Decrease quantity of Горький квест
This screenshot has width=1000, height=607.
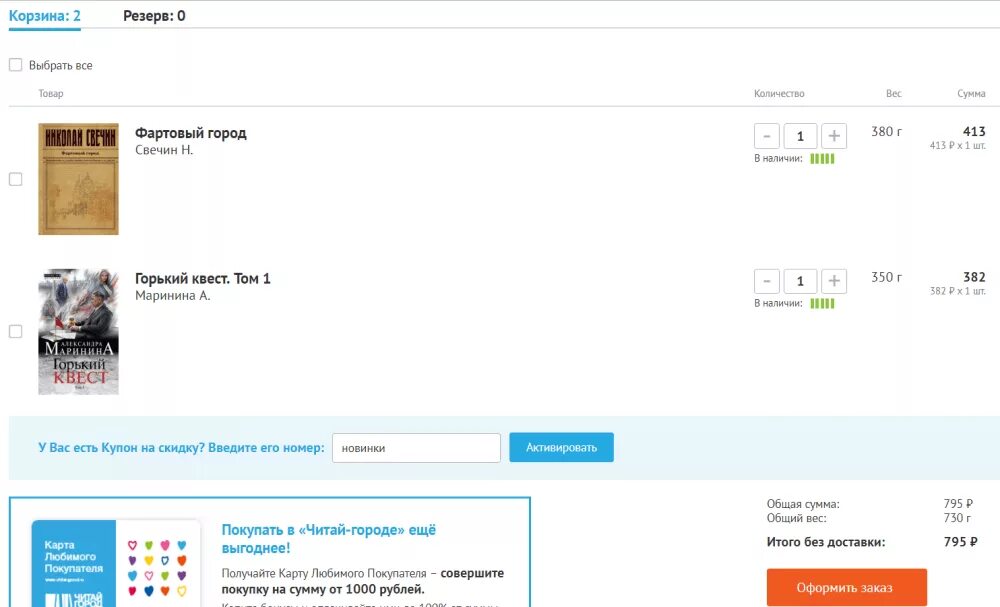click(767, 281)
